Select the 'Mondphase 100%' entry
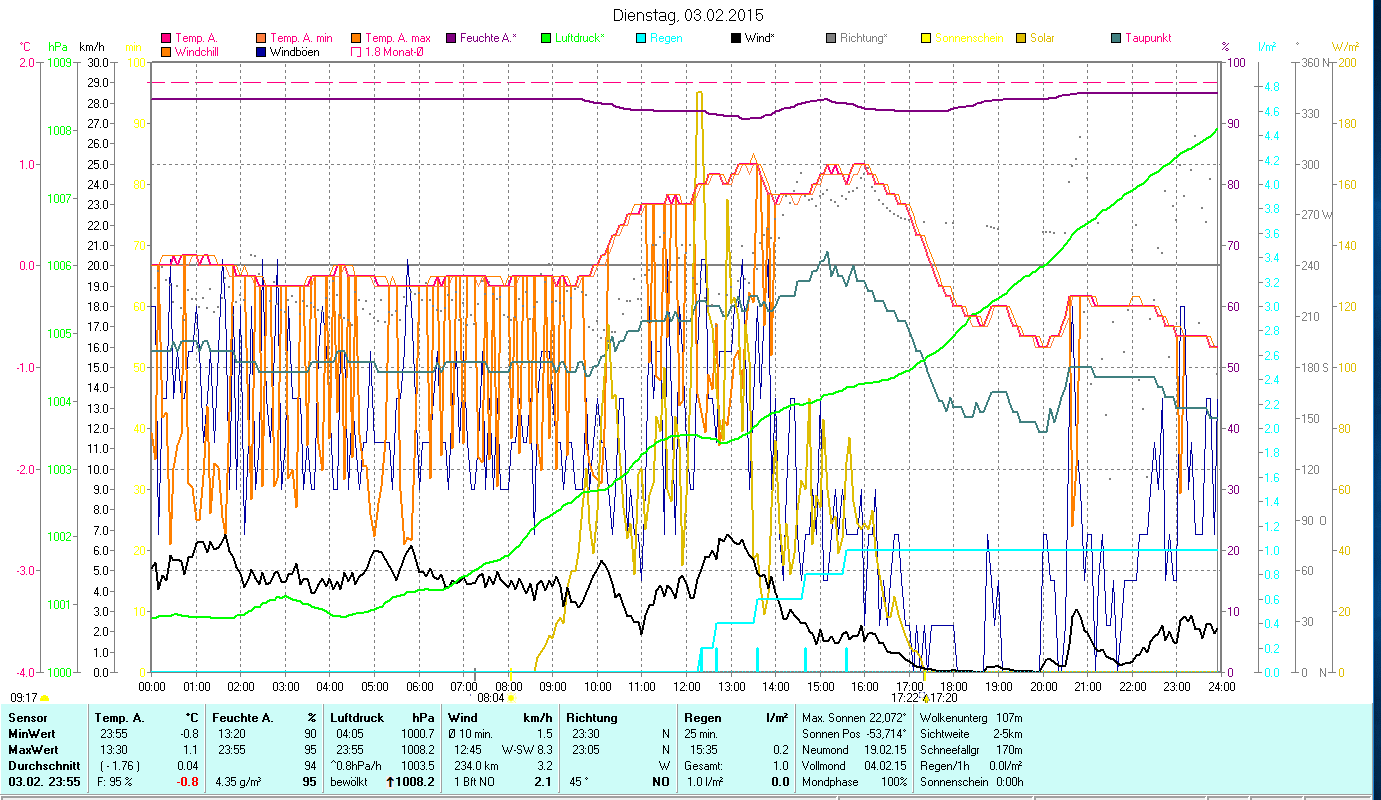Screen dimensions: 1381x800 [x=854, y=782]
